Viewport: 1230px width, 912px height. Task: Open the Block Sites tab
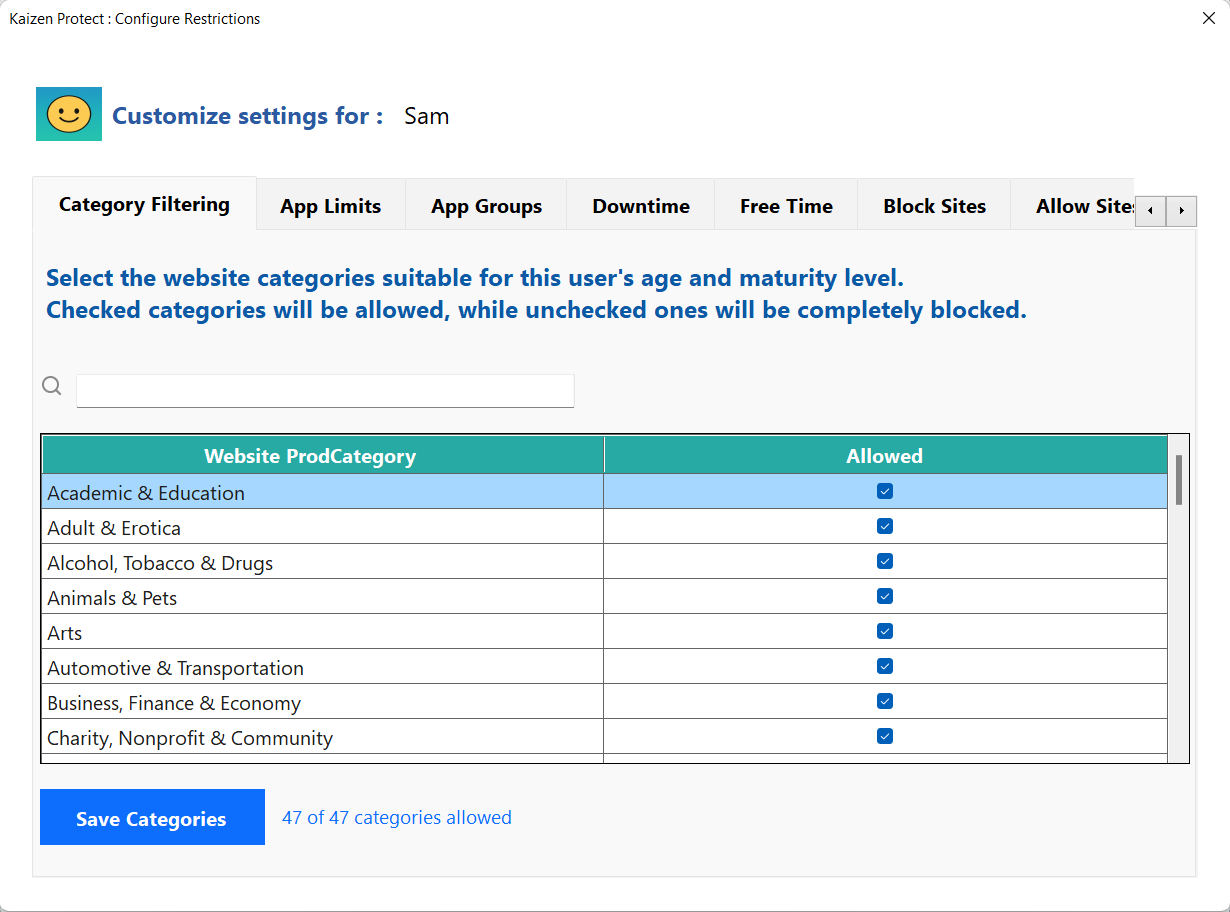pos(934,205)
